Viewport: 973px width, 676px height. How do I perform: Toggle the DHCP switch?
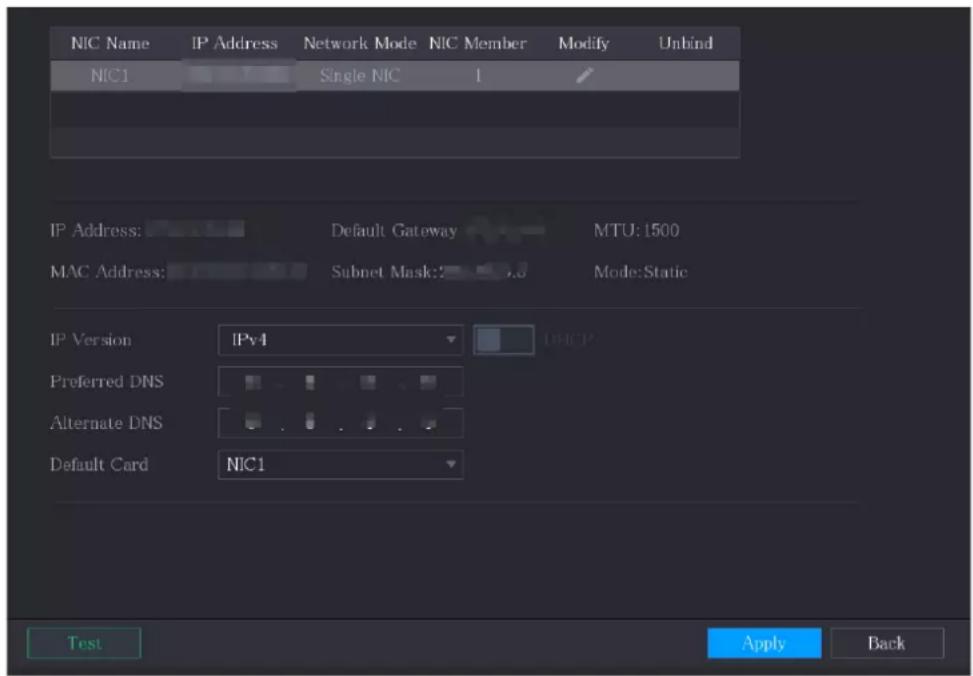pyautogui.click(x=503, y=340)
